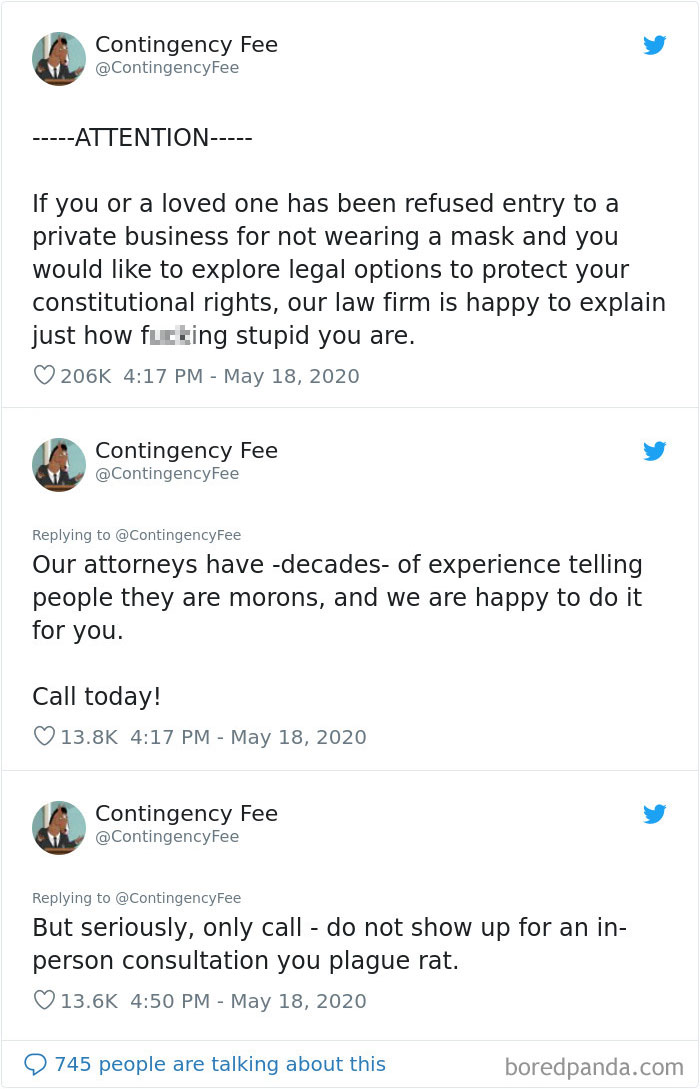
Task: Select the heart icon under the 'plague rat' tweet
Action: [44, 997]
